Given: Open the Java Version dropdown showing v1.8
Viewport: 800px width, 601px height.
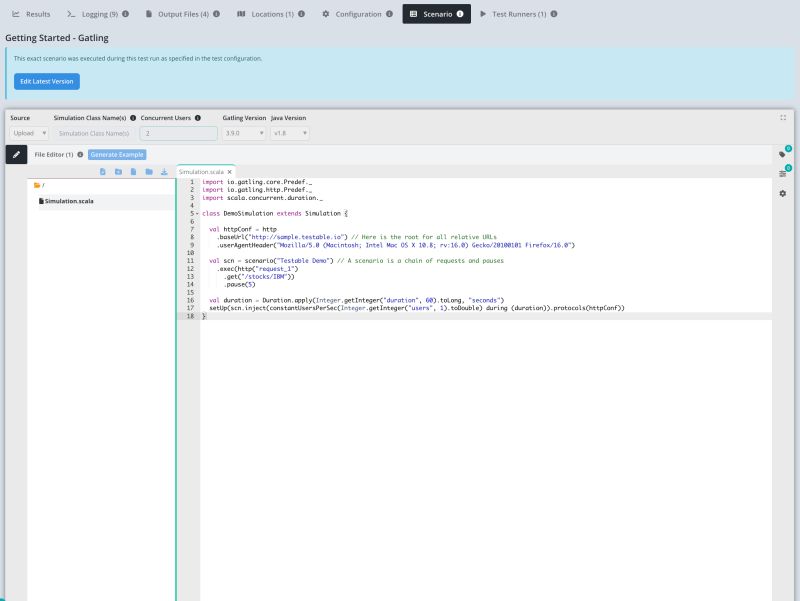Looking at the screenshot, I should [290, 134].
